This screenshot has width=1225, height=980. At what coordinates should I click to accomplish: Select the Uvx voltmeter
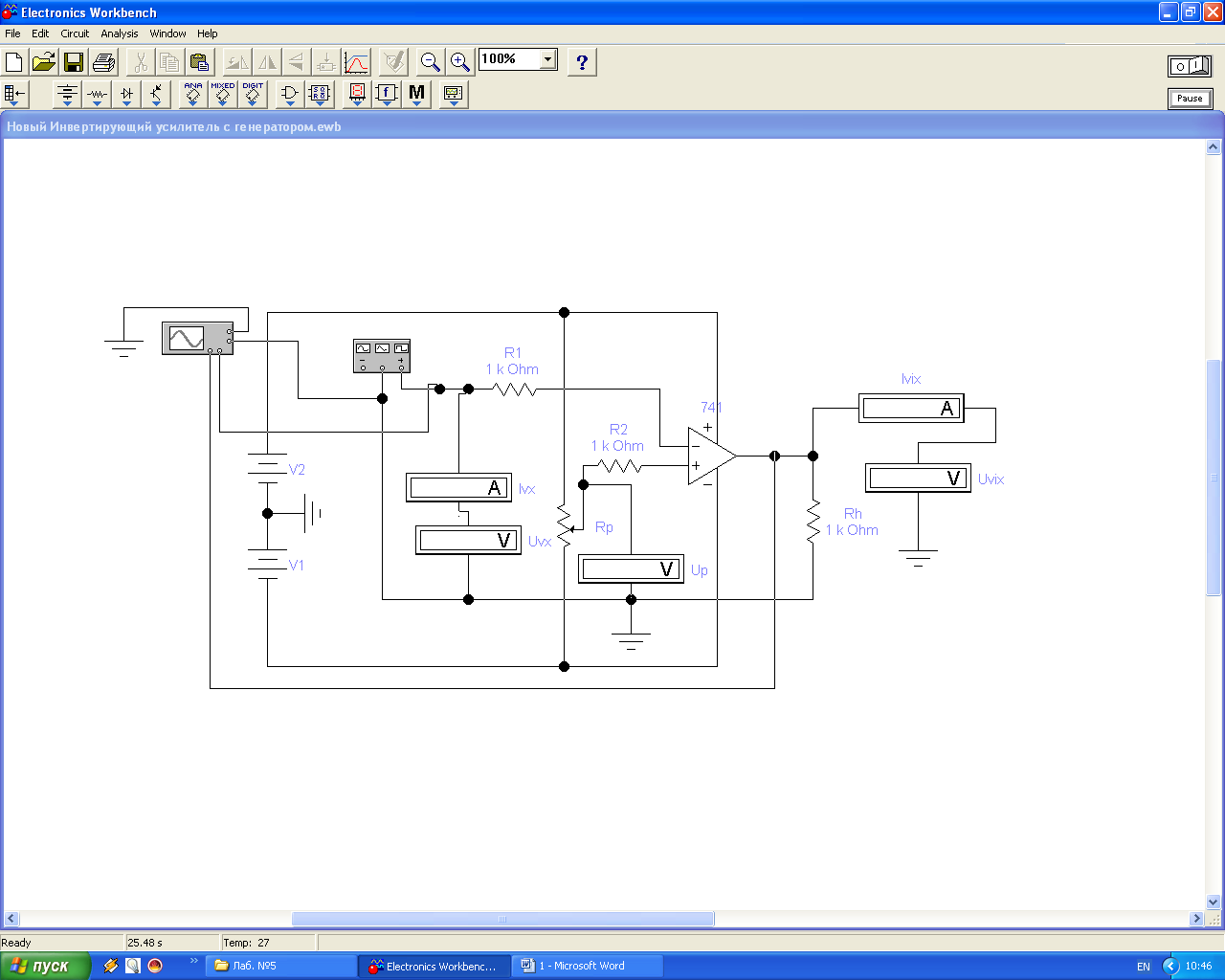tap(468, 541)
